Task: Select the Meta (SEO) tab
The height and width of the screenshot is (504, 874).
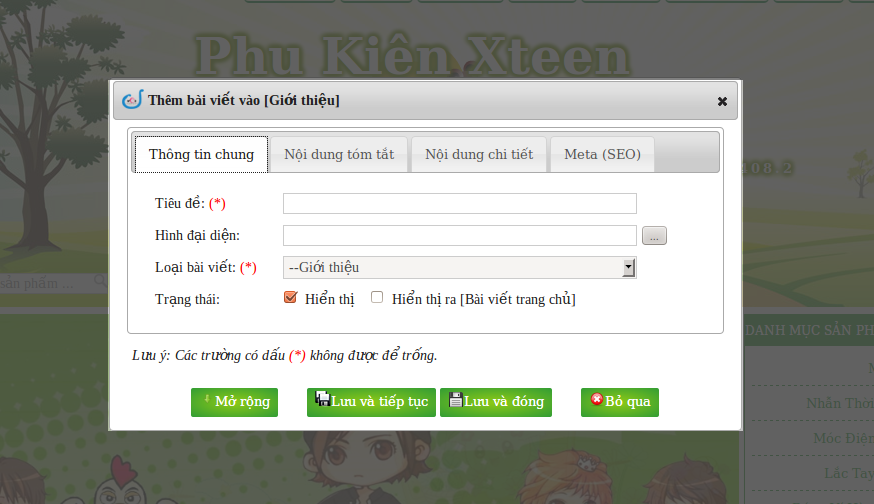Action: tap(602, 154)
